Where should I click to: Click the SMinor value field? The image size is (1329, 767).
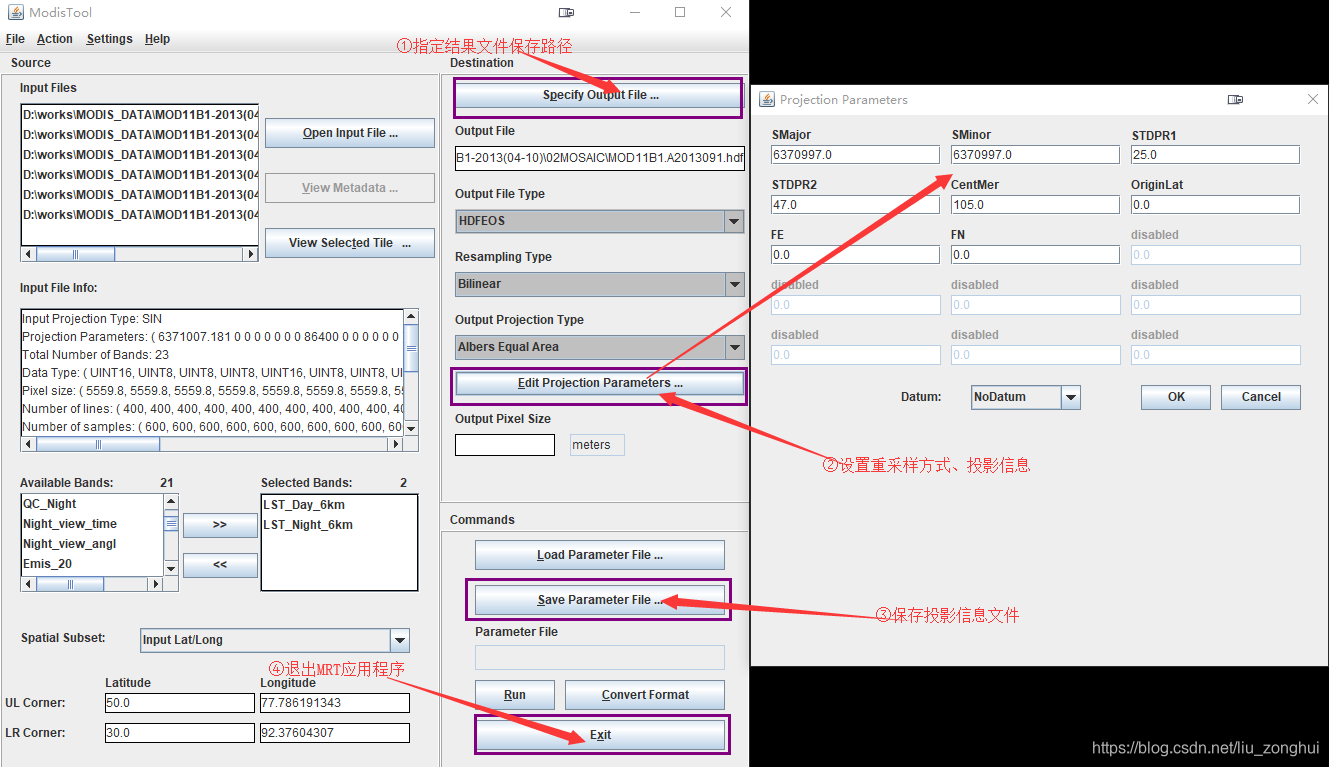point(1036,155)
